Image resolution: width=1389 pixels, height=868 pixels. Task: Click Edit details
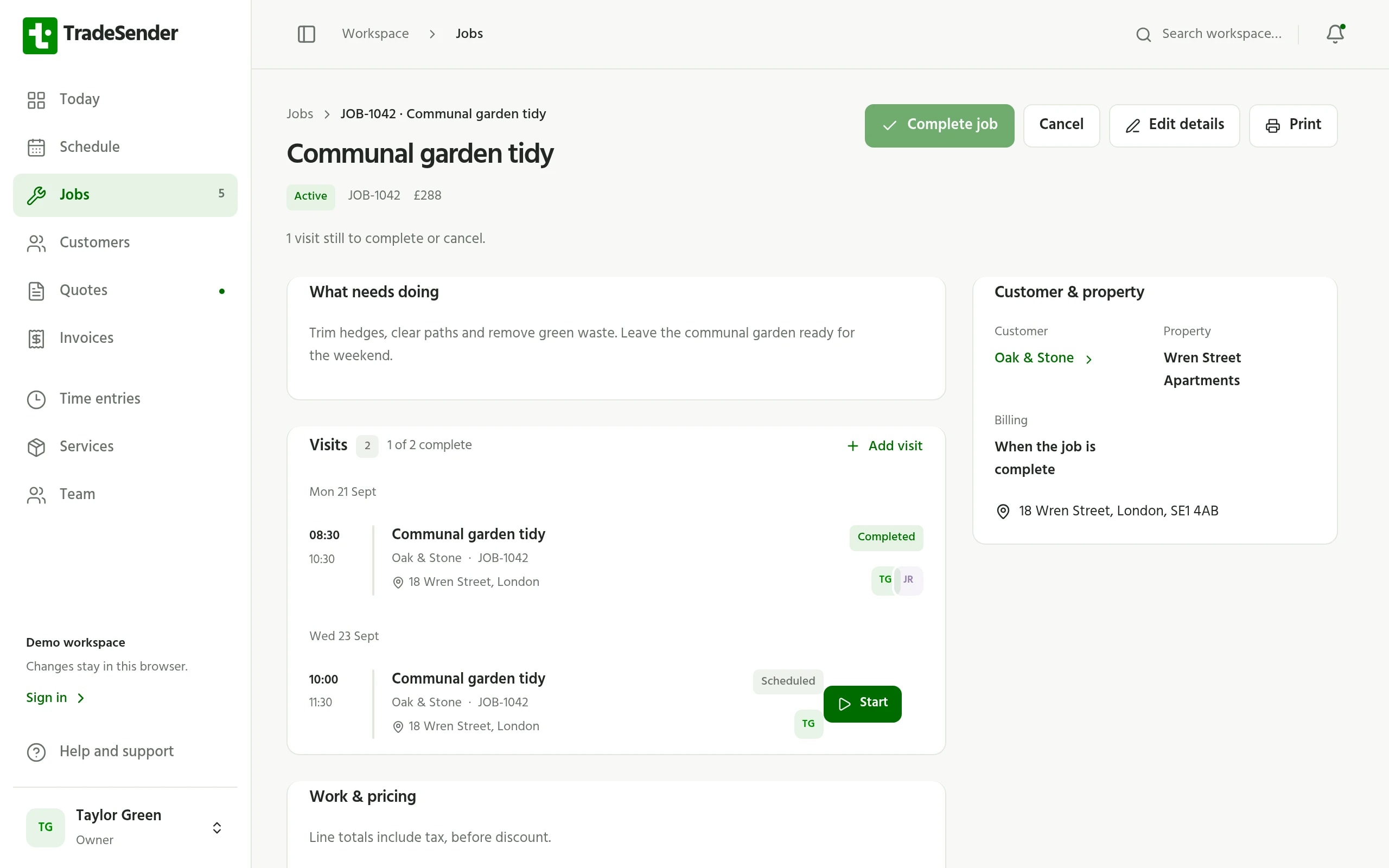(1174, 125)
